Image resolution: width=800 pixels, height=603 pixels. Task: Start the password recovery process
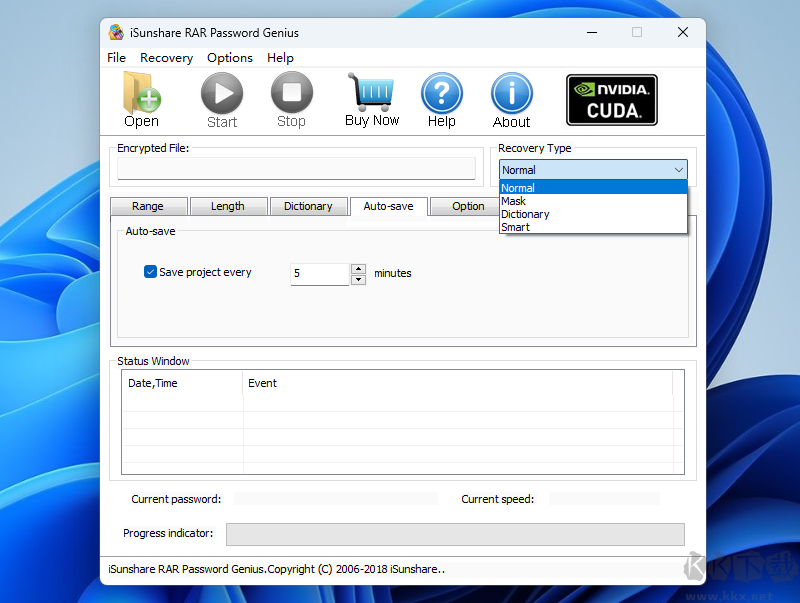click(x=221, y=97)
